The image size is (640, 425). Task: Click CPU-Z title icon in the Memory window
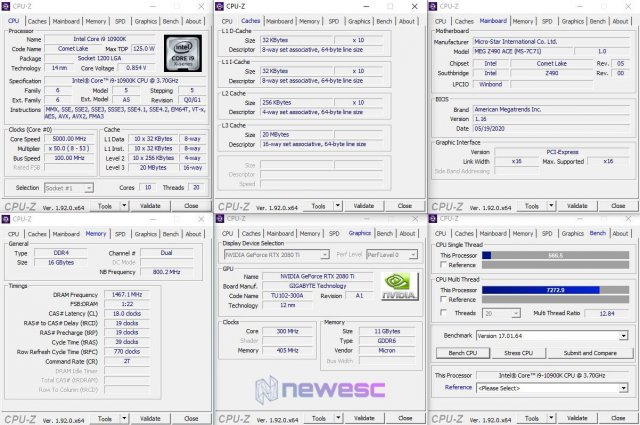(7, 218)
